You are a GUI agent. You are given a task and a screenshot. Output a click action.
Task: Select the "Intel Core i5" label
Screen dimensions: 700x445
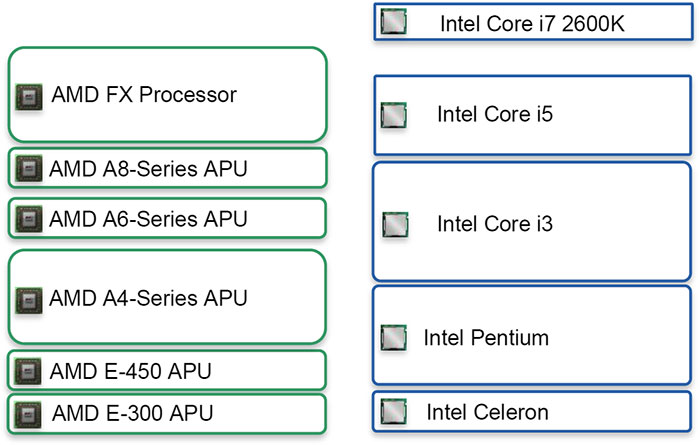[495, 114]
